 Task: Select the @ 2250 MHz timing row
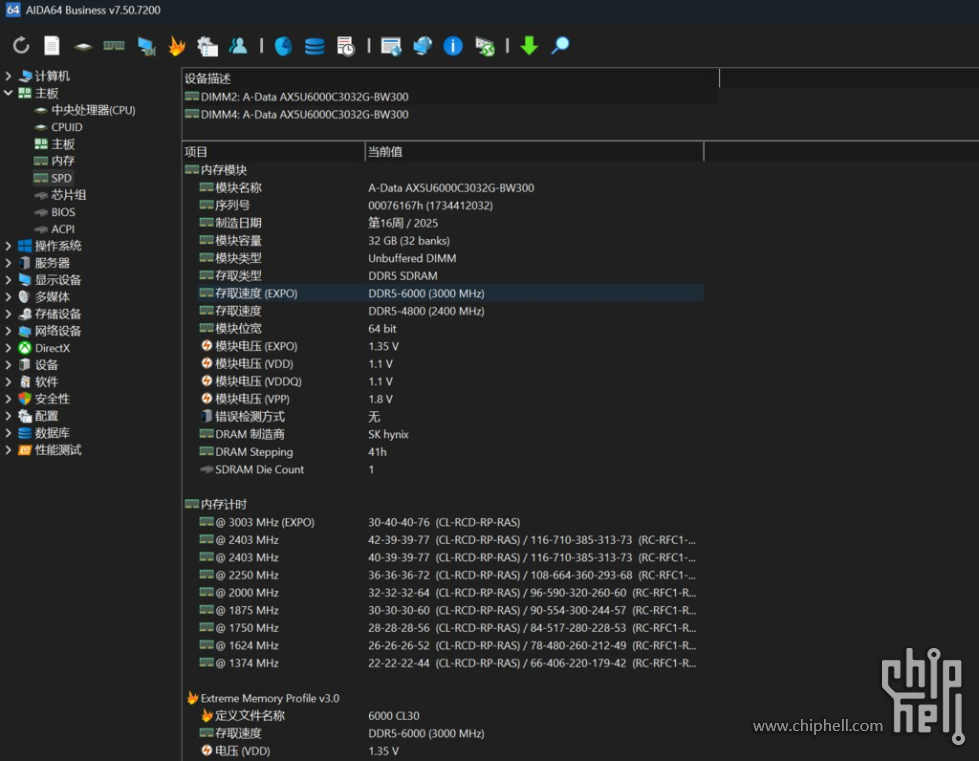coord(451,575)
